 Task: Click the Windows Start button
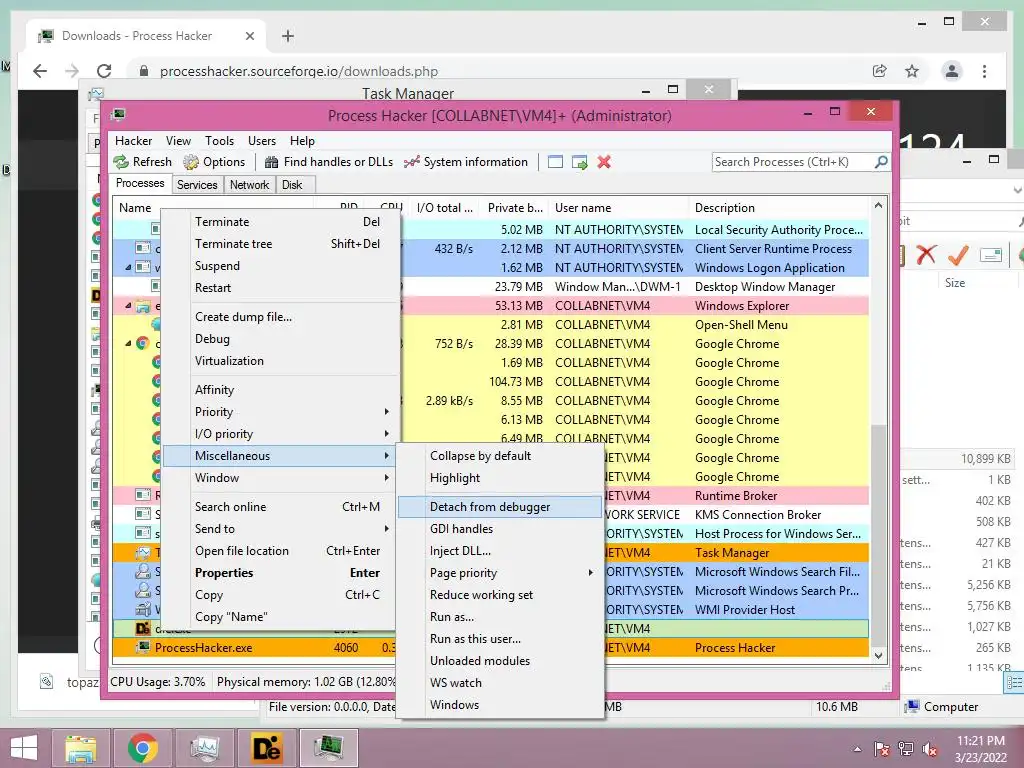click(x=24, y=748)
